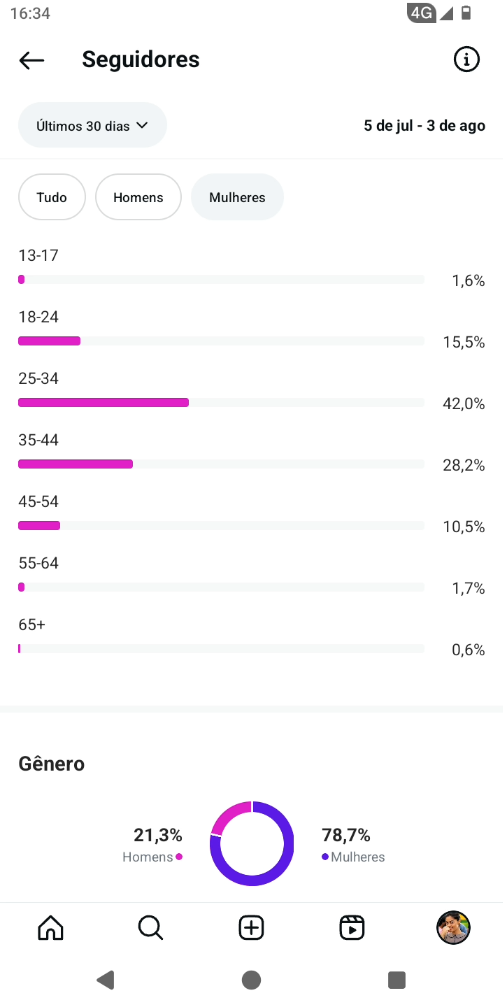Image resolution: width=503 pixels, height=1007 pixels.
Task: Tap the create new post icon
Action: (251, 928)
